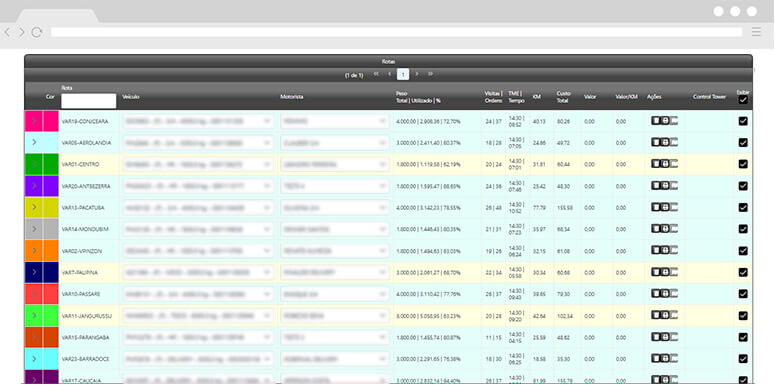Click crosshair action icon in VAR05-AEROLANDIA row
Screen dimensions: 775x390
pyautogui.click(x=665, y=142)
